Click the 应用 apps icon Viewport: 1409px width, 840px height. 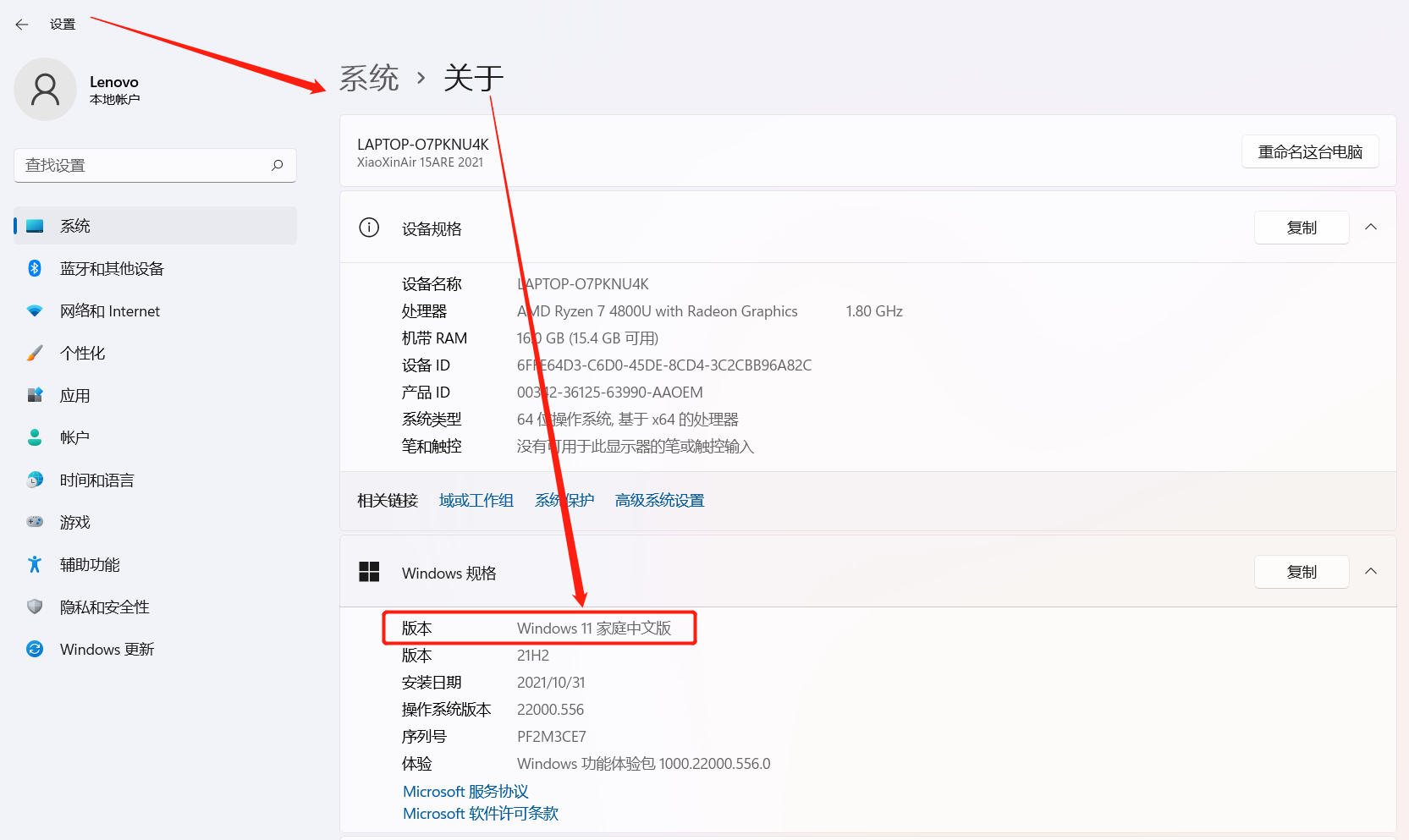point(35,395)
